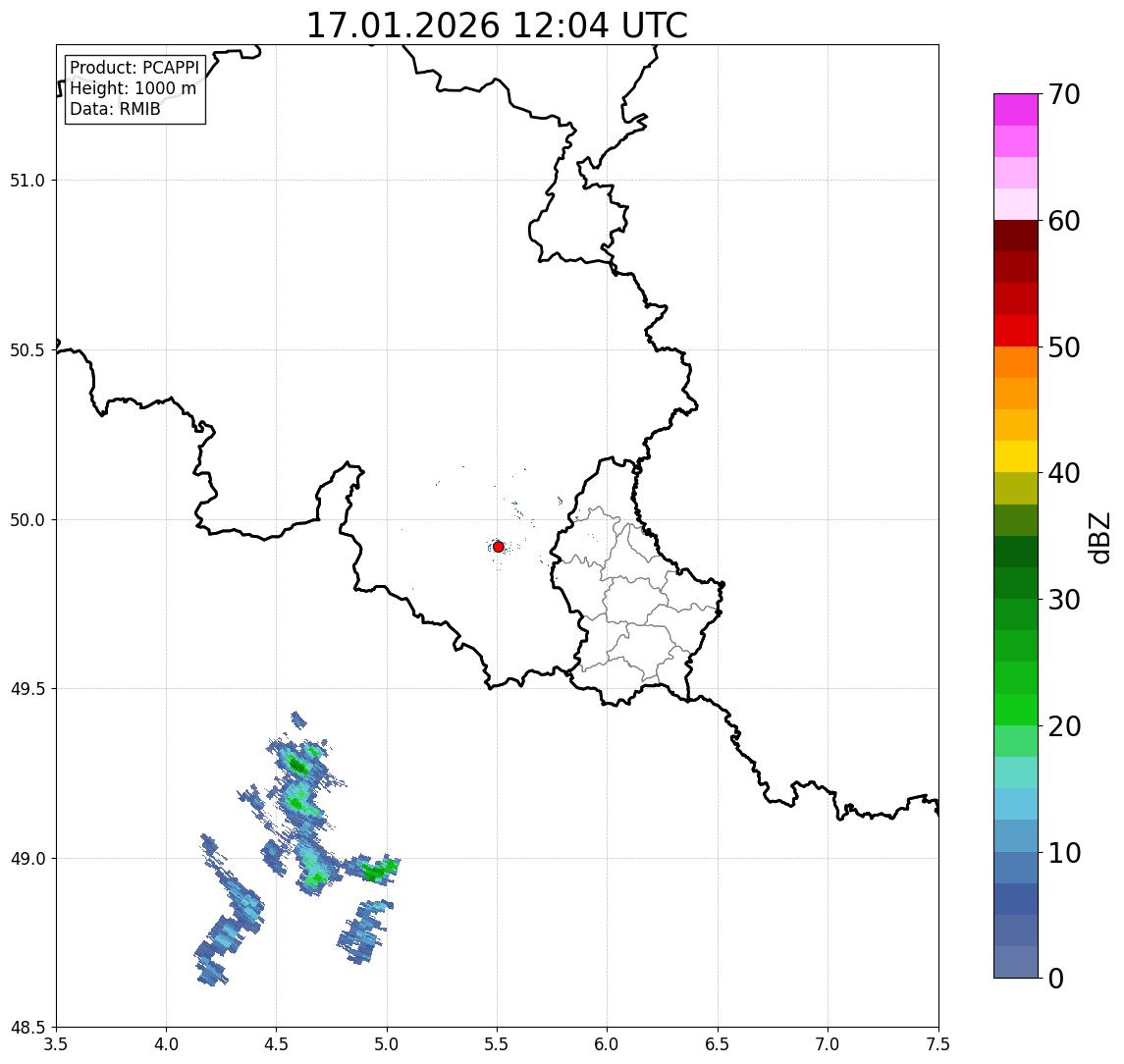
Task: Click latitude axis label 50.0
Action: 27,520
